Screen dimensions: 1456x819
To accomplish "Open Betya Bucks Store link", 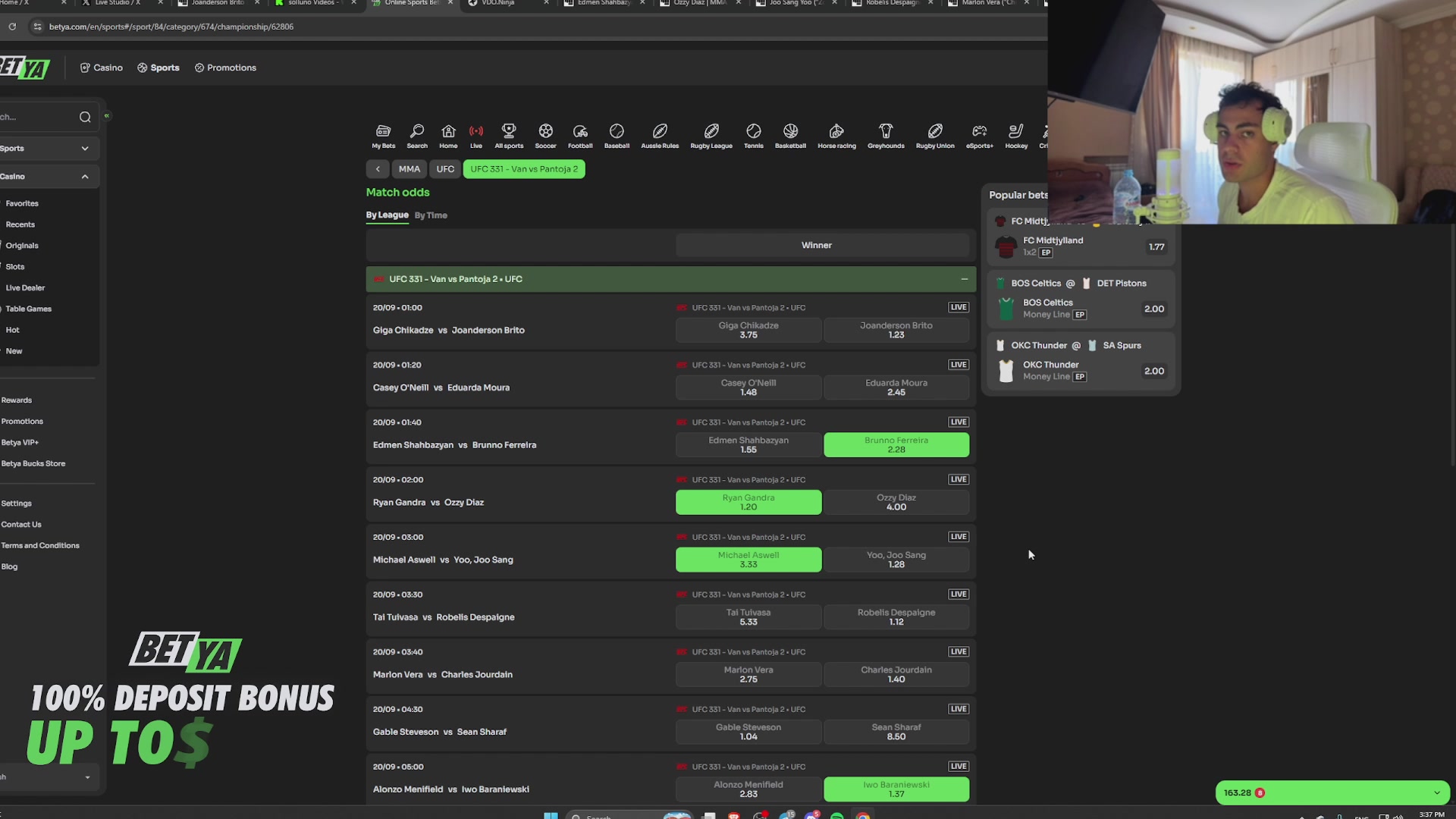I will (33, 463).
